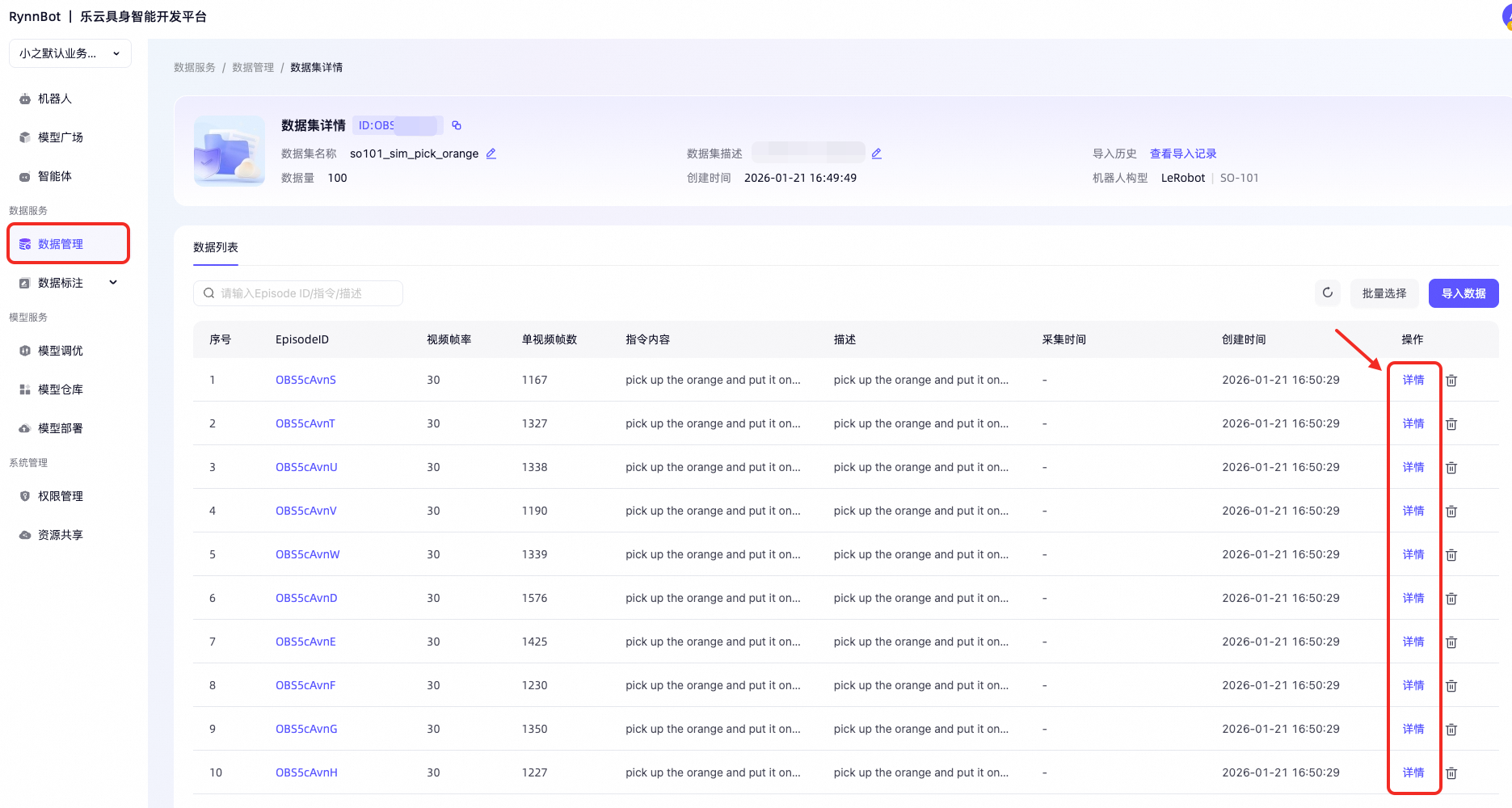Edit the dataset name so101_sim_pick_orange
1512x808 pixels.
click(x=491, y=154)
